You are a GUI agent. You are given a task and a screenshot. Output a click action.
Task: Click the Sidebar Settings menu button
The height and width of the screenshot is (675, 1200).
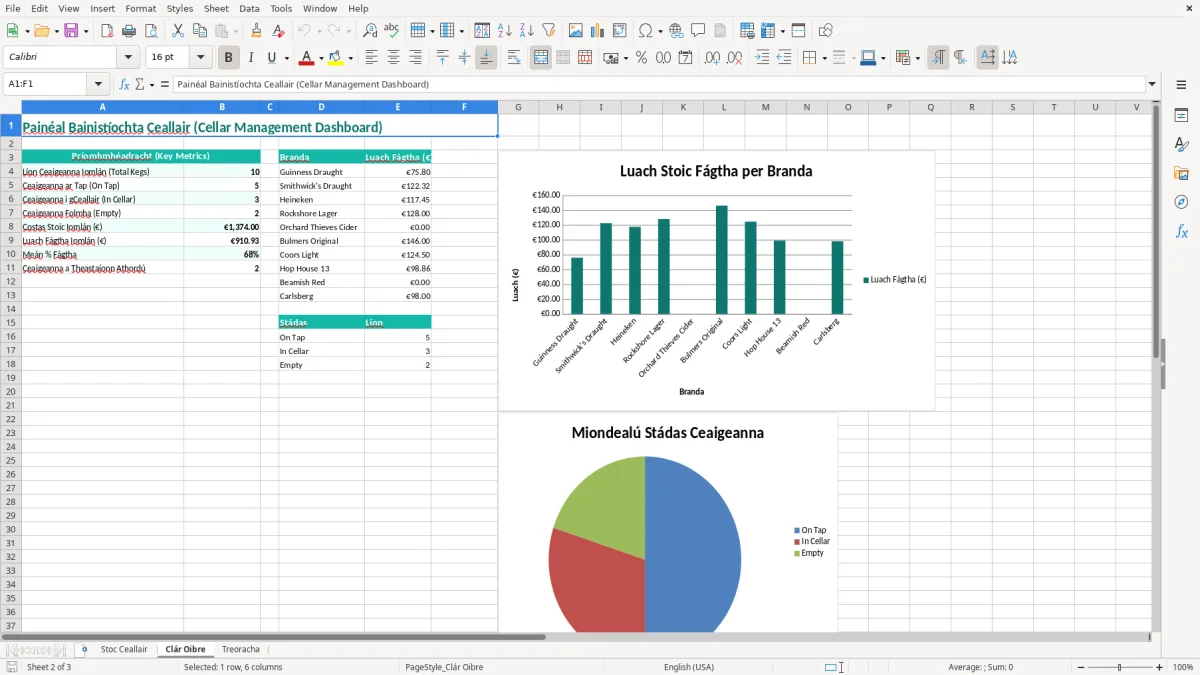point(1181,86)
